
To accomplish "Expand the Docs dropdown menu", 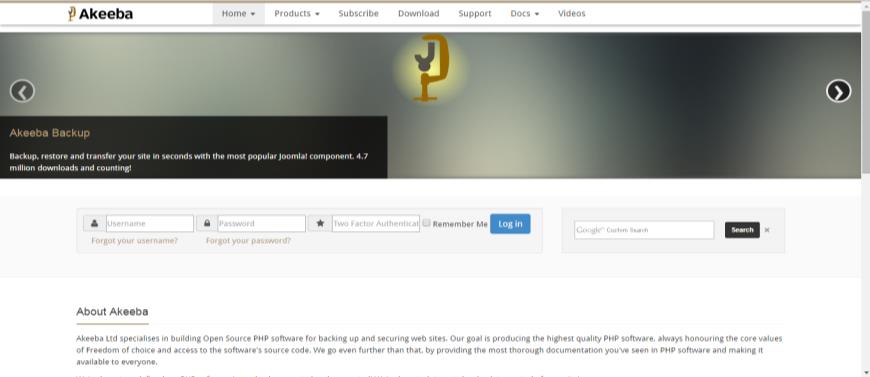I will 525,13.
